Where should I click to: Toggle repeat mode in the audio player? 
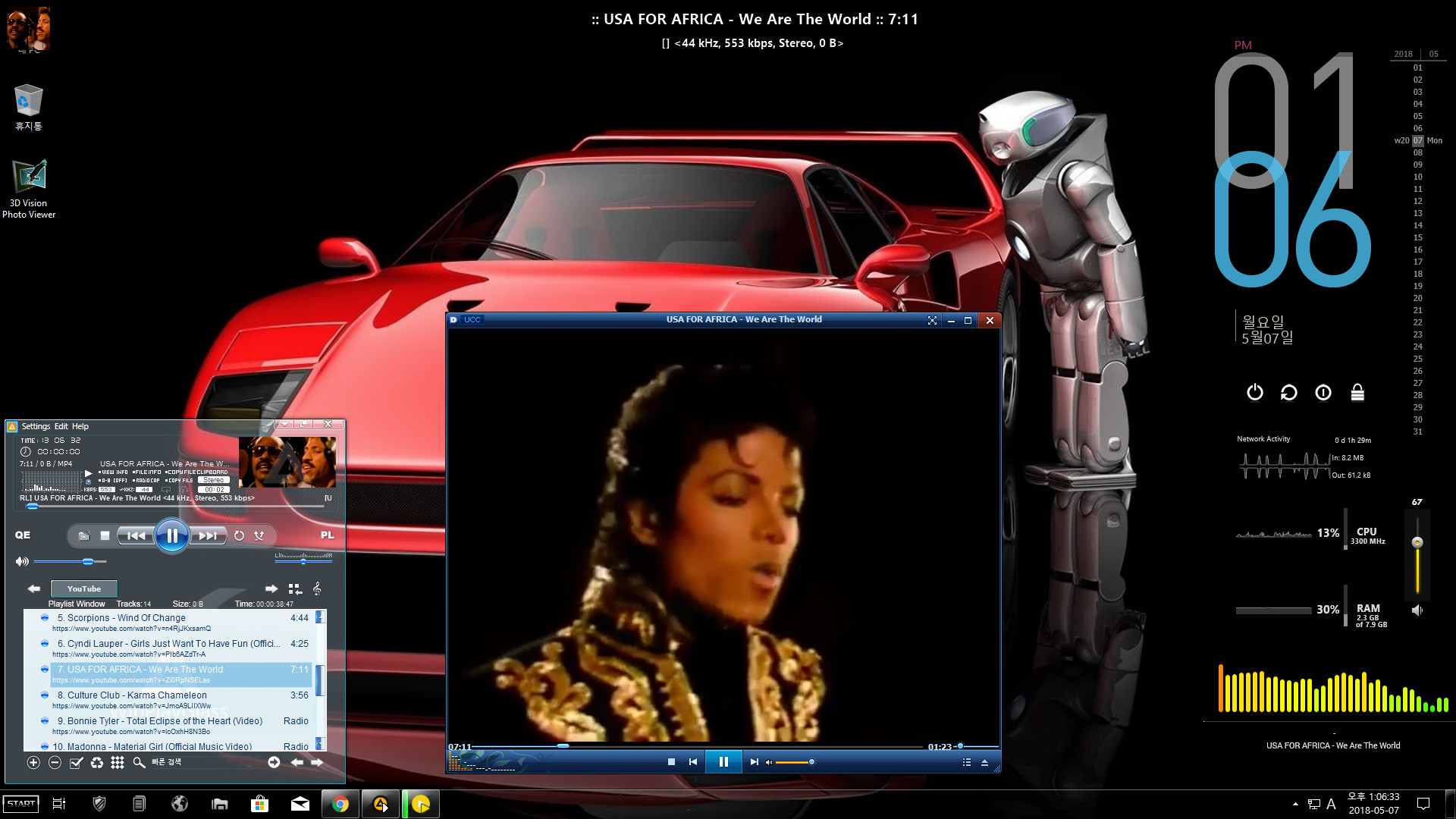(x=239, y=535)
